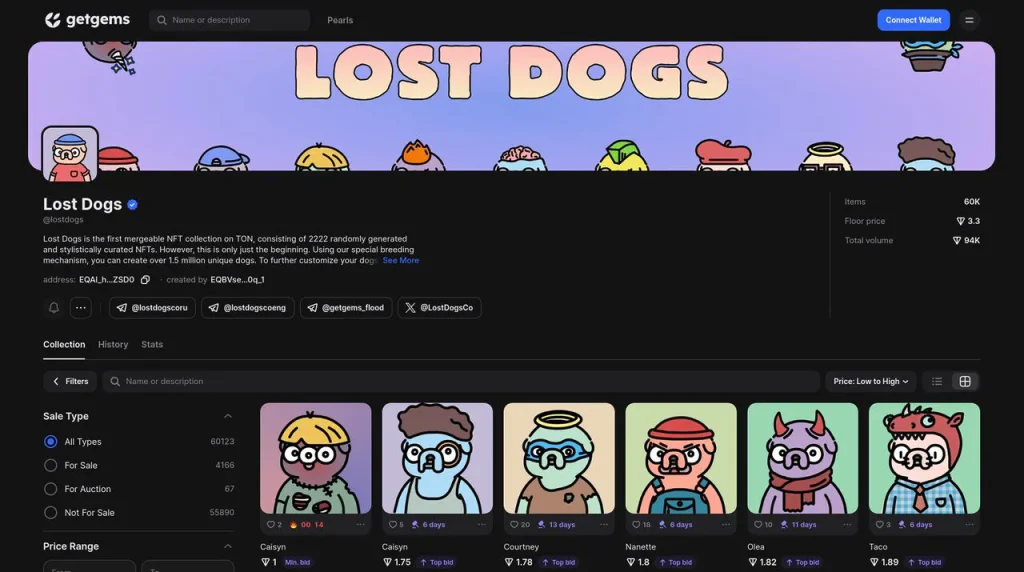The width and height of the screenshot is (1024, 572).
Task: Click the Items 60K value
Action: tap(972, 202)
